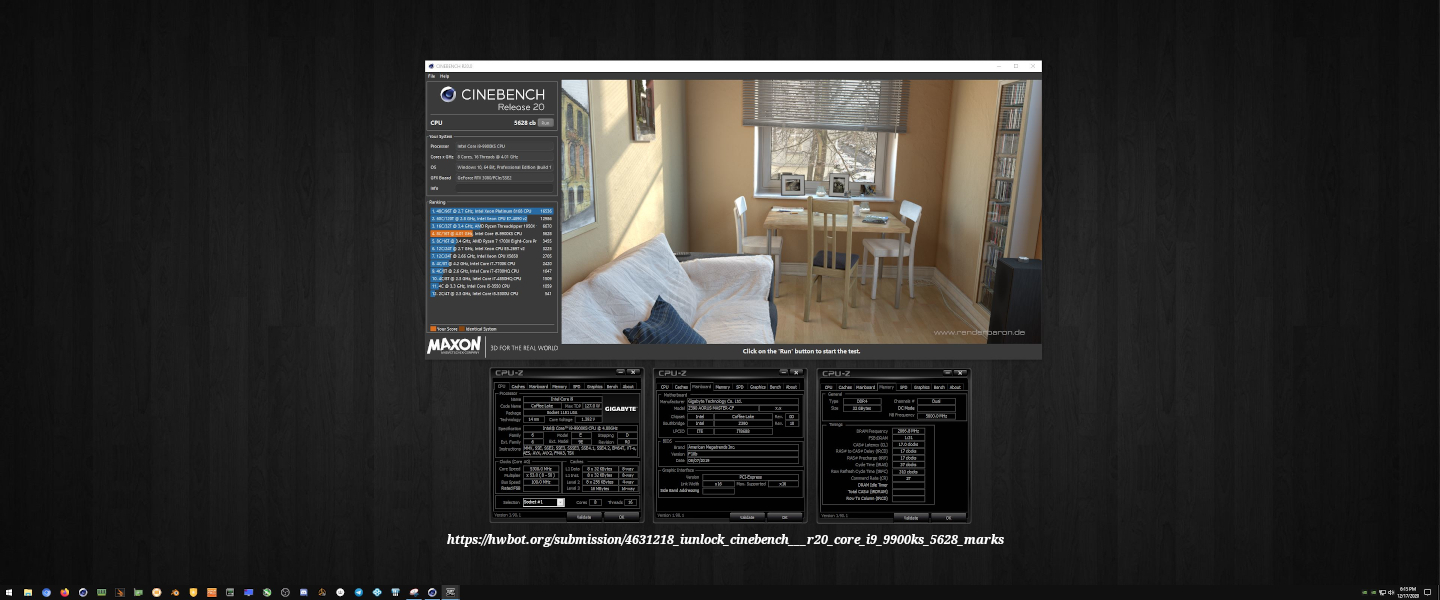Click Validate in right CPU-Z window
1440x600 pixels.
point(910,518)
